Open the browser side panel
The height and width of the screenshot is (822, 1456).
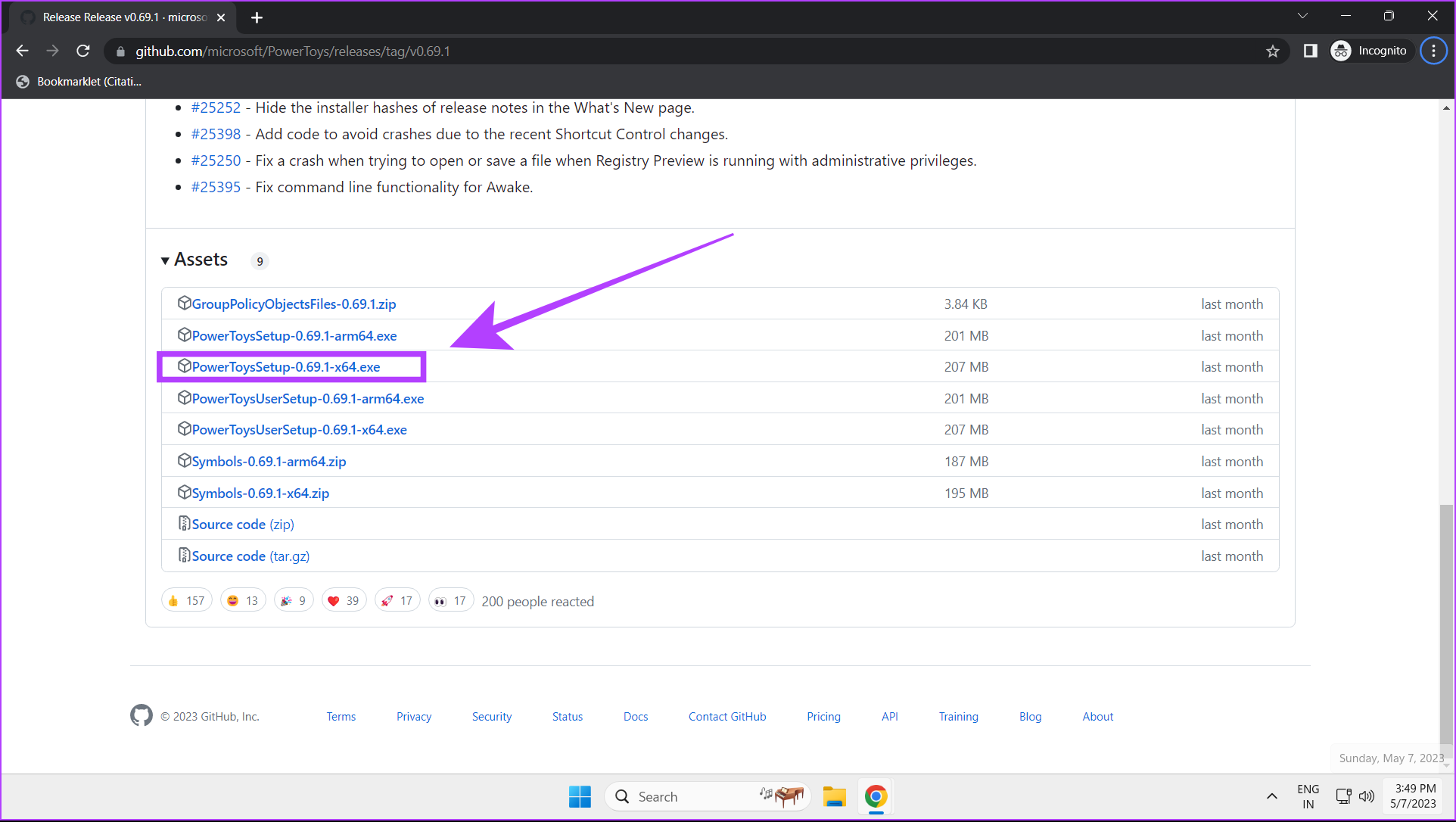(x=1310, y=51)
